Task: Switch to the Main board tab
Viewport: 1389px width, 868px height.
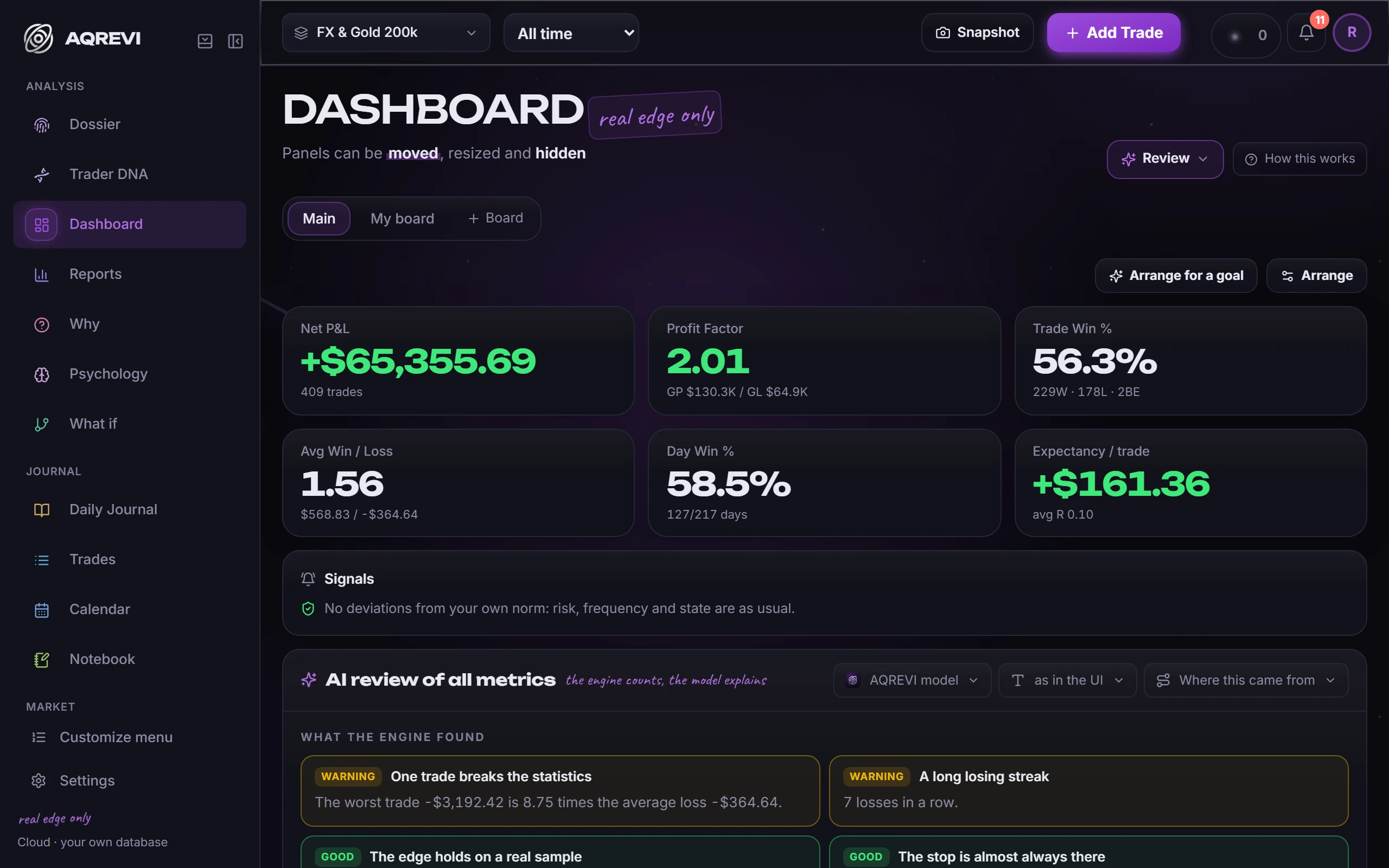Action: tap(319, 219)
